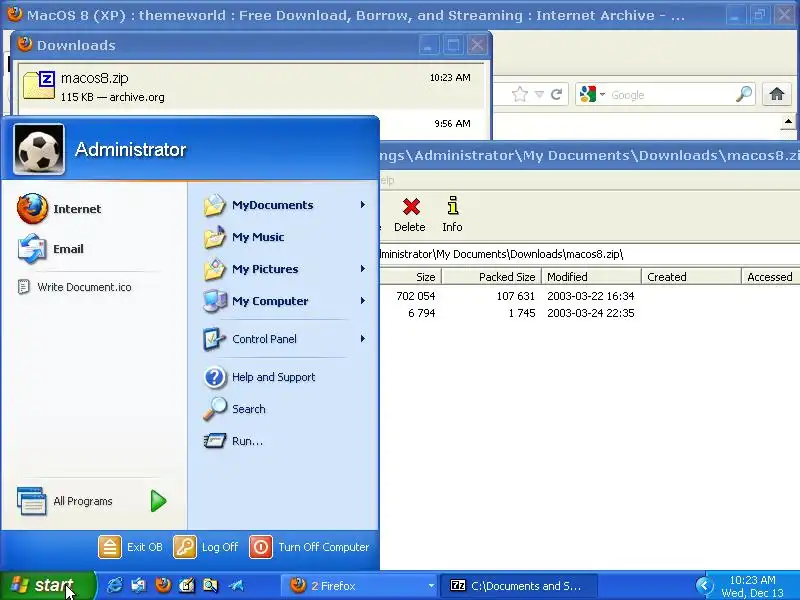Open Help and Support
800x600 pixels.
[259, 377]
